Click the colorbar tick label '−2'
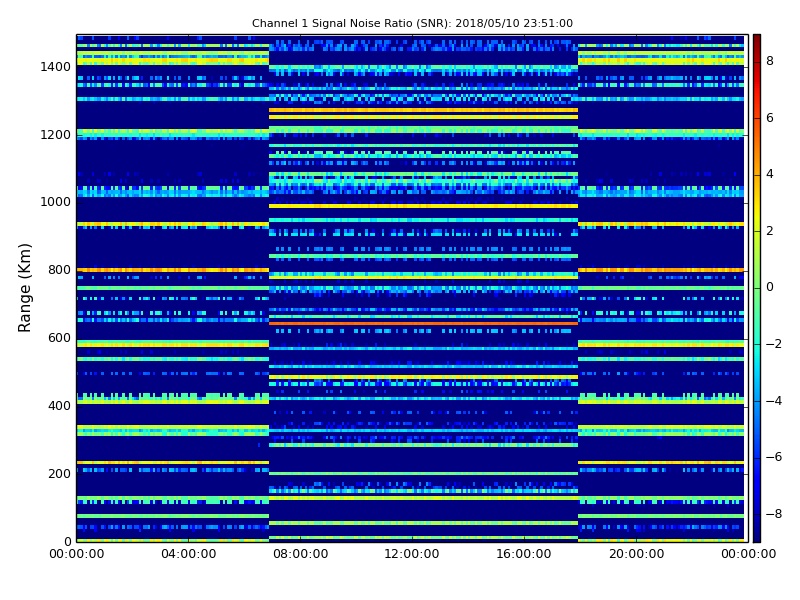Screen dimensions: 800x600 [774, 344]
